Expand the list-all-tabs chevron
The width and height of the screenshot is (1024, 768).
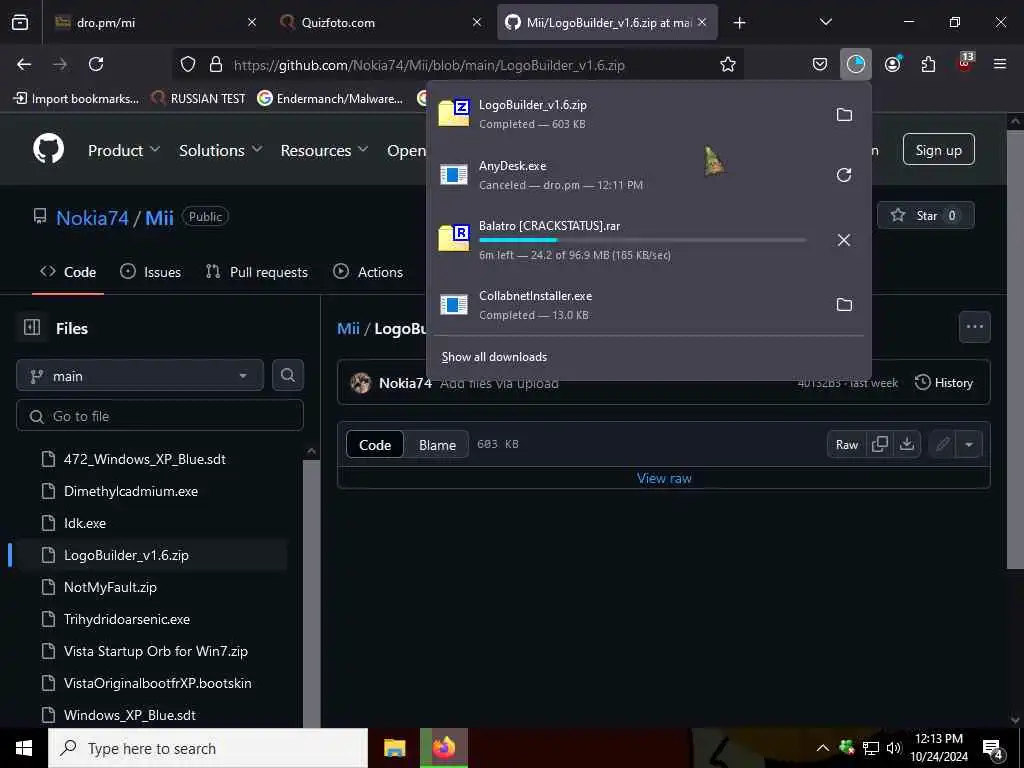(x=825, y=22)
